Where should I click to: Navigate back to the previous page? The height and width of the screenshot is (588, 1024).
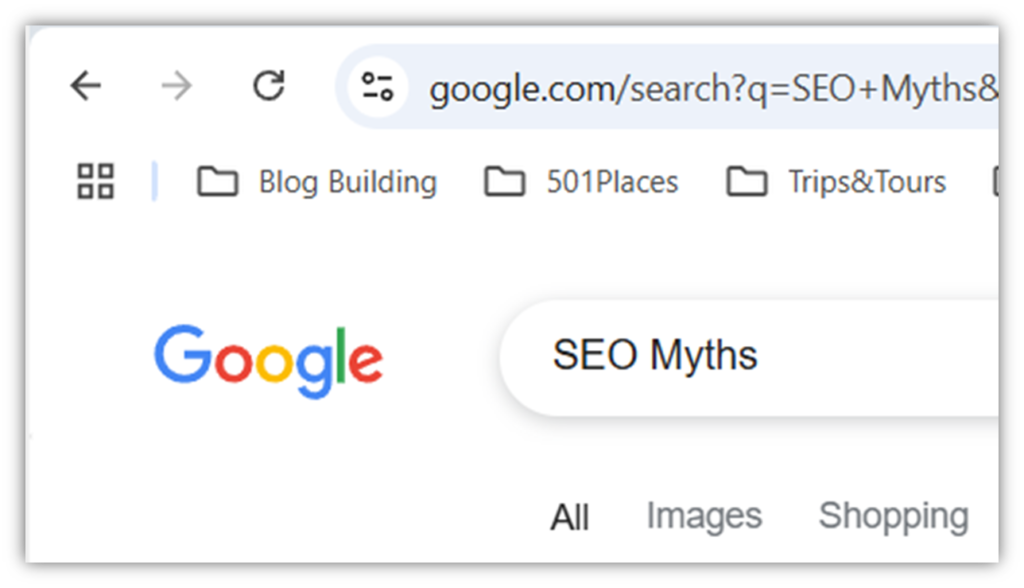(86, 86)
